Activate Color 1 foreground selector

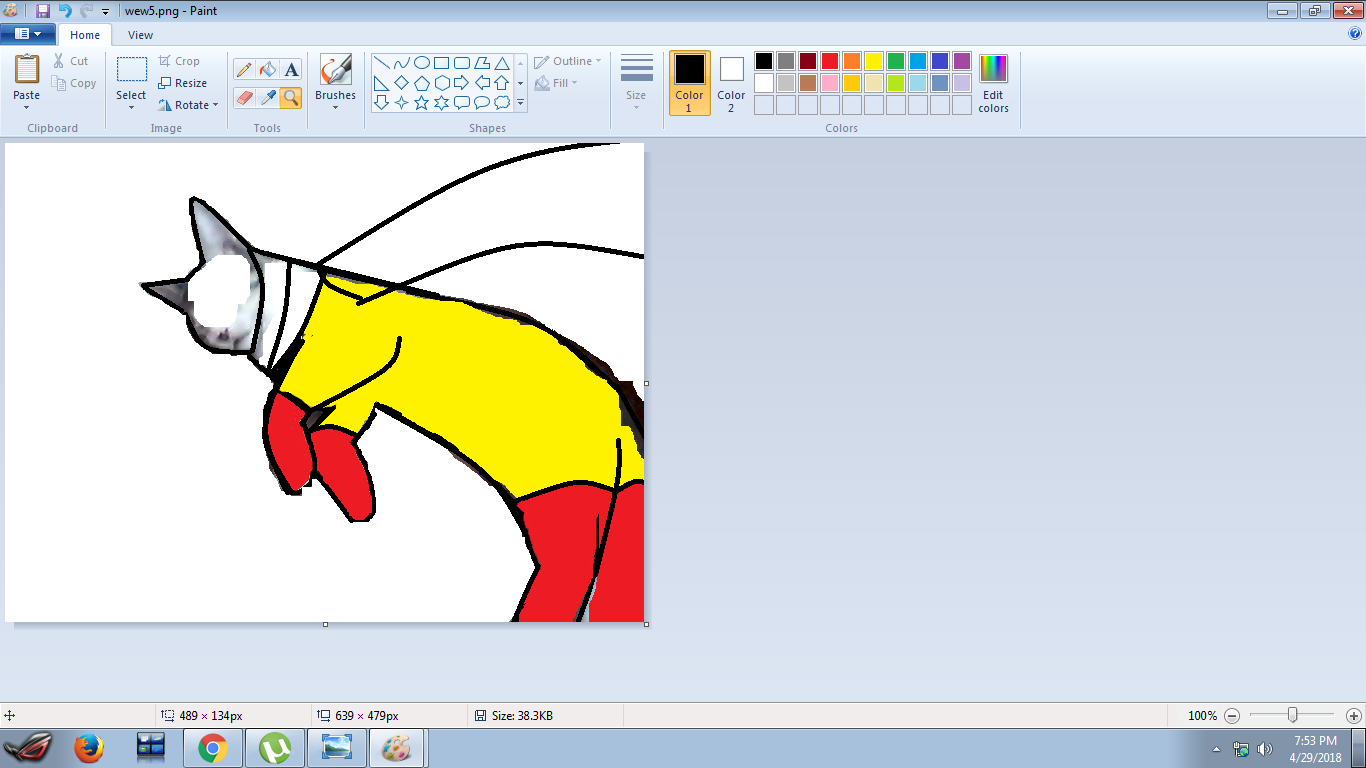coord(689,83)
